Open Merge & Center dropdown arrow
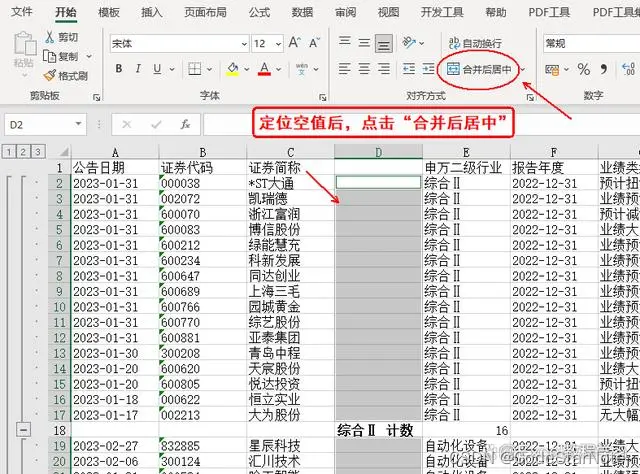The image size is (640, 474). click(523, 70)
